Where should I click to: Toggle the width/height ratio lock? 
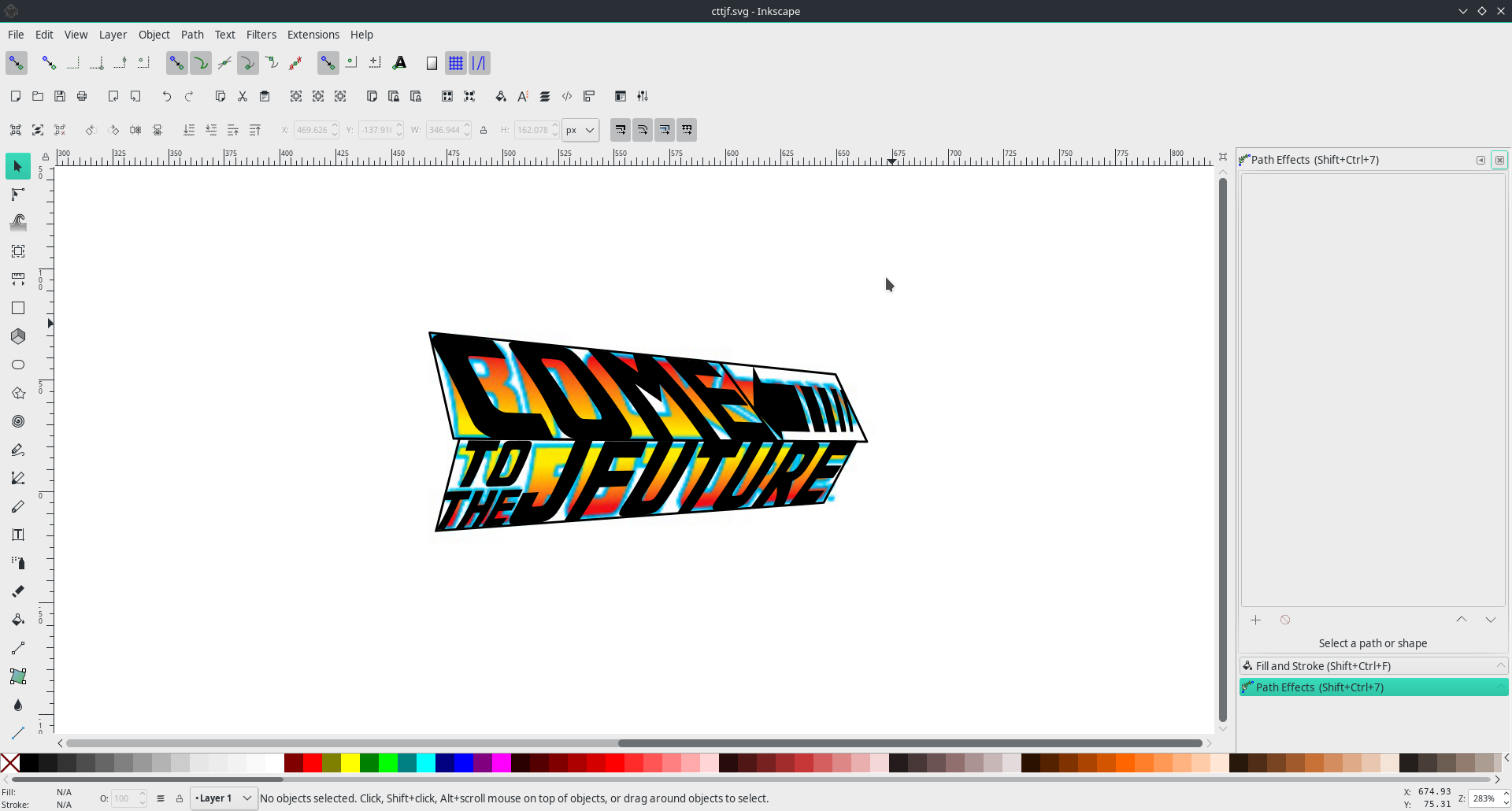[484, 130]
